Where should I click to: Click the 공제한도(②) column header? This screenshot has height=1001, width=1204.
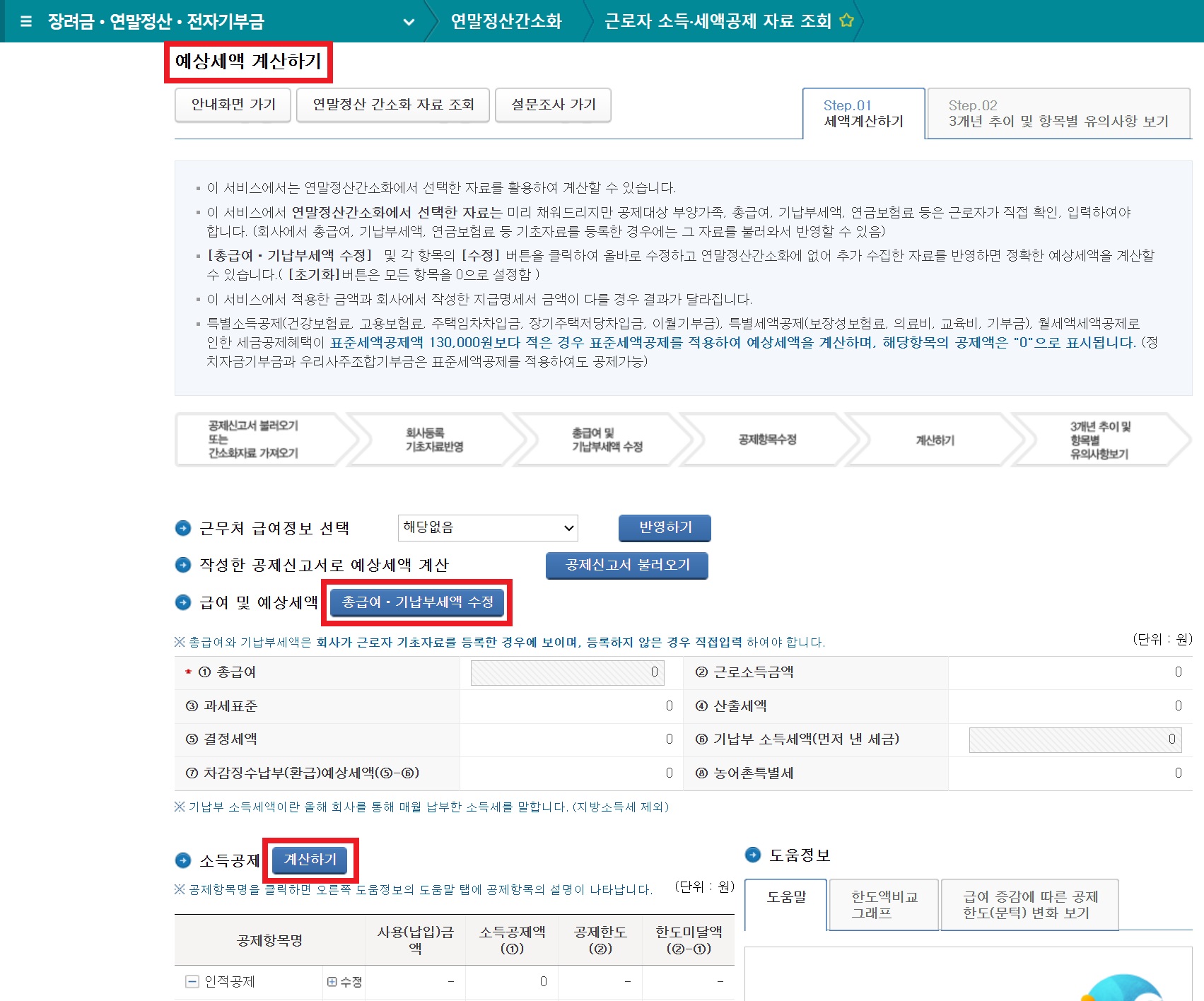point(600,940)
